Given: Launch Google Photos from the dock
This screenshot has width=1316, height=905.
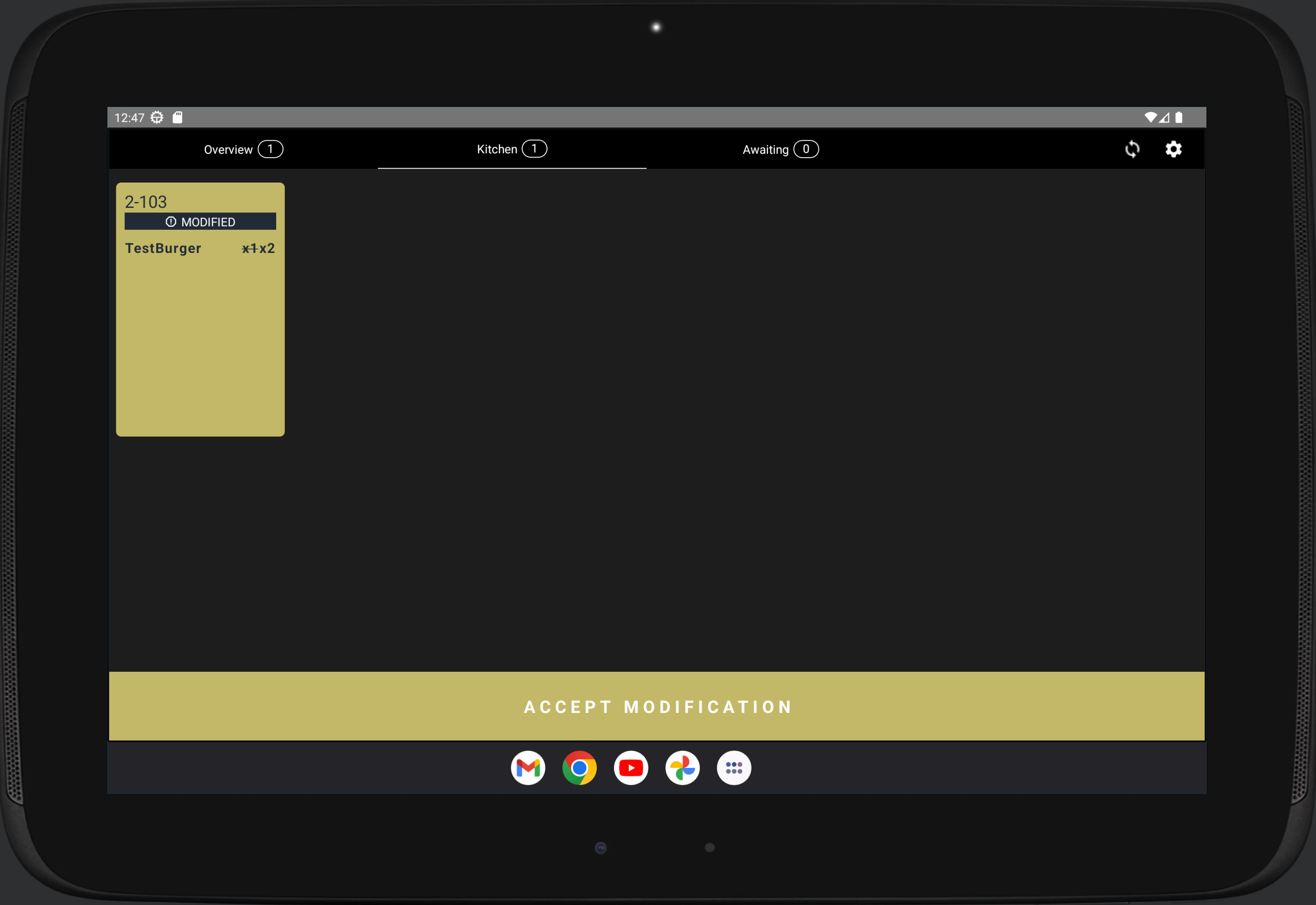Looking at the screenshot, I should (682, 768).
